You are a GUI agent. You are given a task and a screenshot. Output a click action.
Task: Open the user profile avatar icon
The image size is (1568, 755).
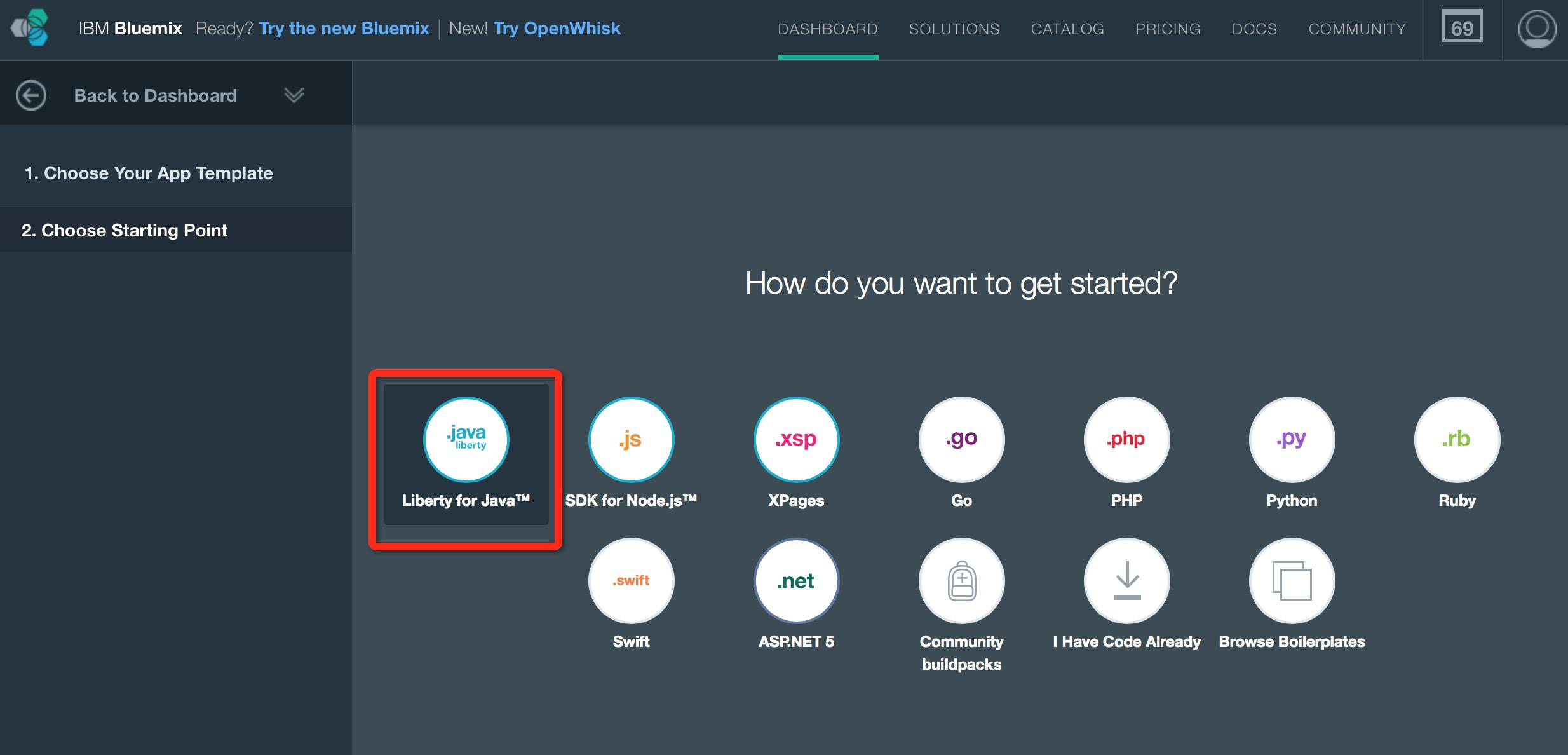(1536, 29)
